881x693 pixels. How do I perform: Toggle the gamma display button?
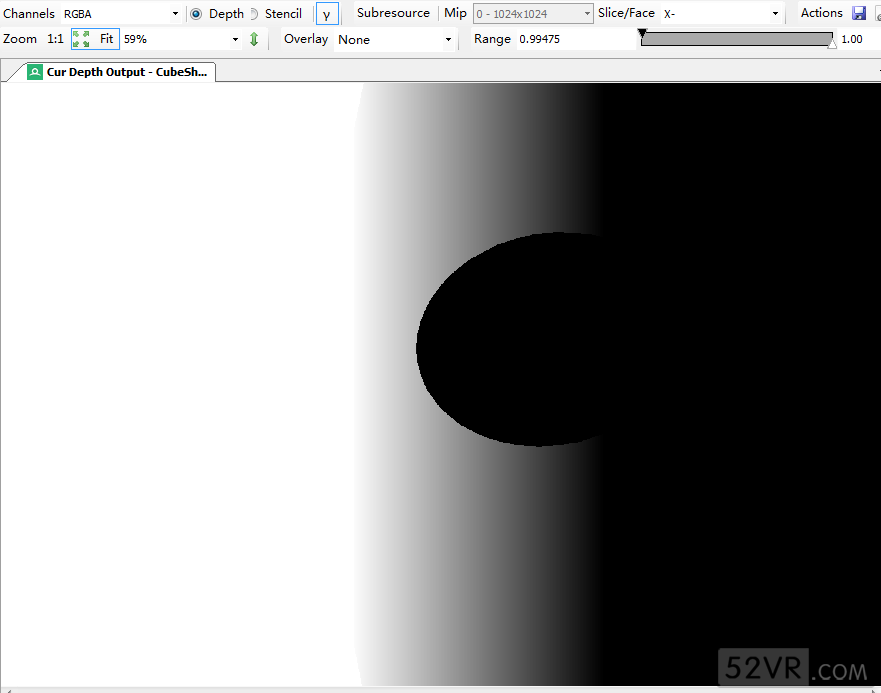[327, 14]
